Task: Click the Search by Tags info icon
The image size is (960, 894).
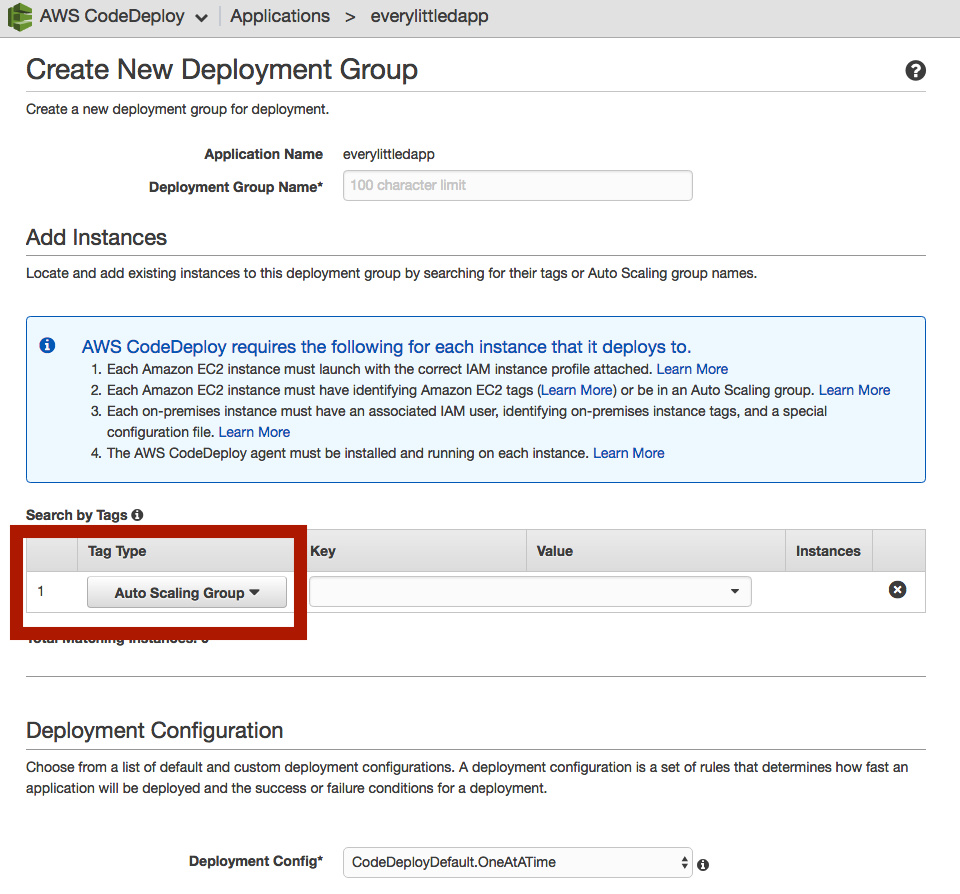Action: [x=137, y=515]
